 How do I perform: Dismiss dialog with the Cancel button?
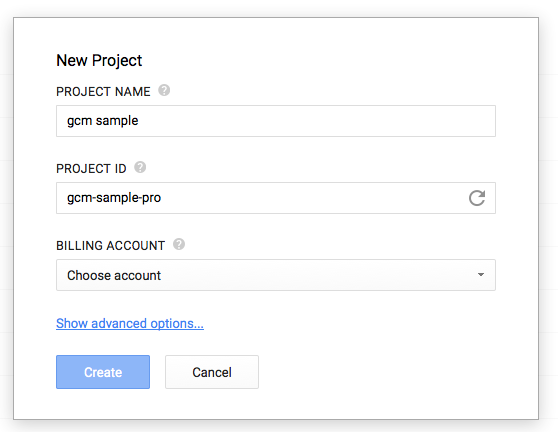point(212,372)
